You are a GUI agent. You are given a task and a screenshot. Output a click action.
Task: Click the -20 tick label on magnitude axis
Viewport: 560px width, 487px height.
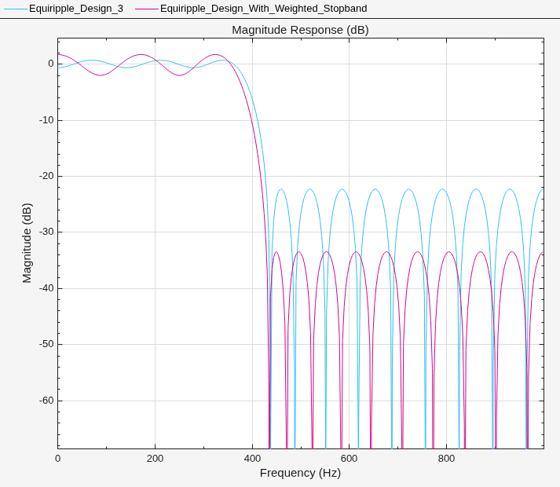(x=46, y=176)
